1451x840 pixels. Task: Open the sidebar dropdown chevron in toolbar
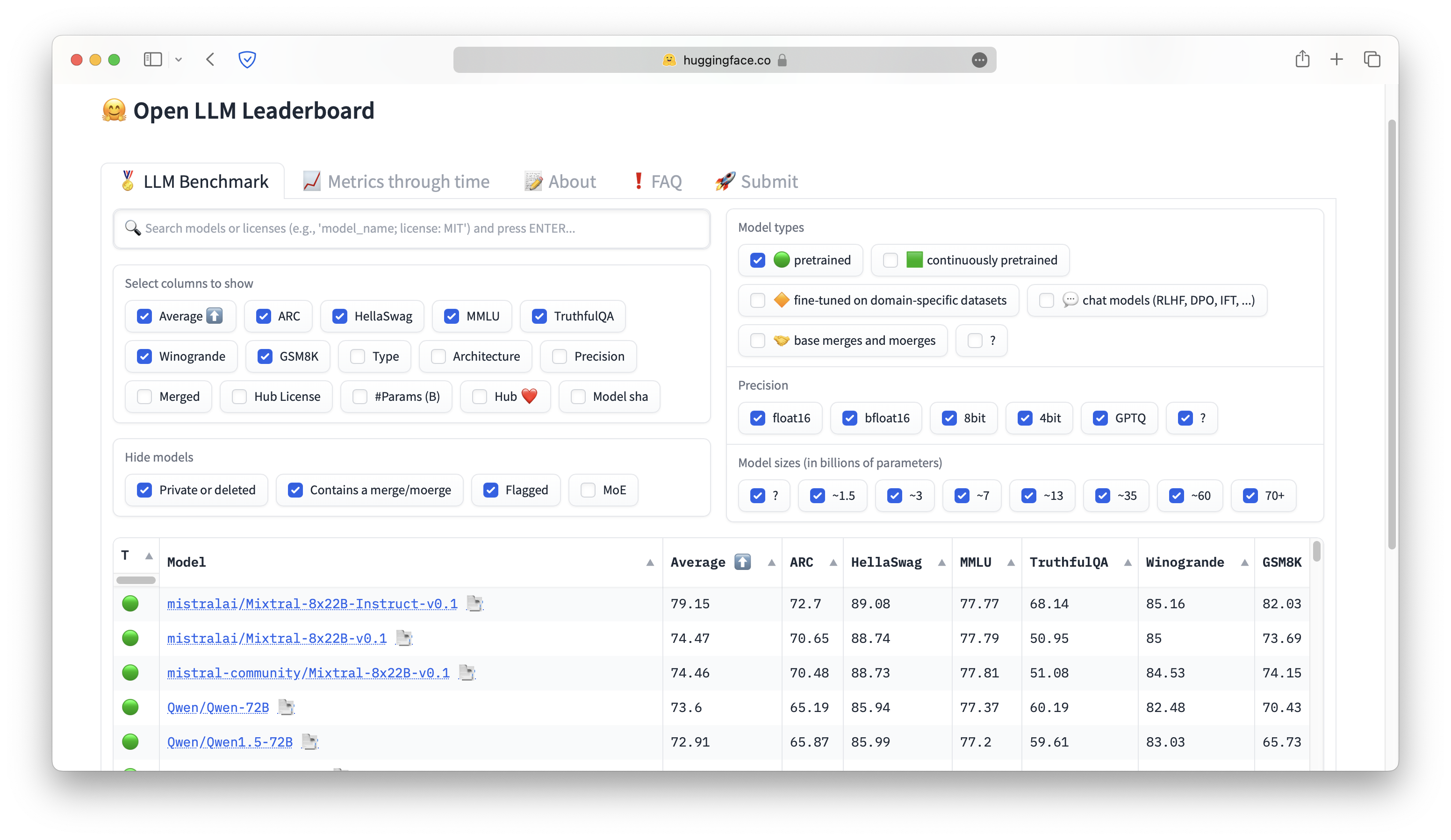point(179,60)
